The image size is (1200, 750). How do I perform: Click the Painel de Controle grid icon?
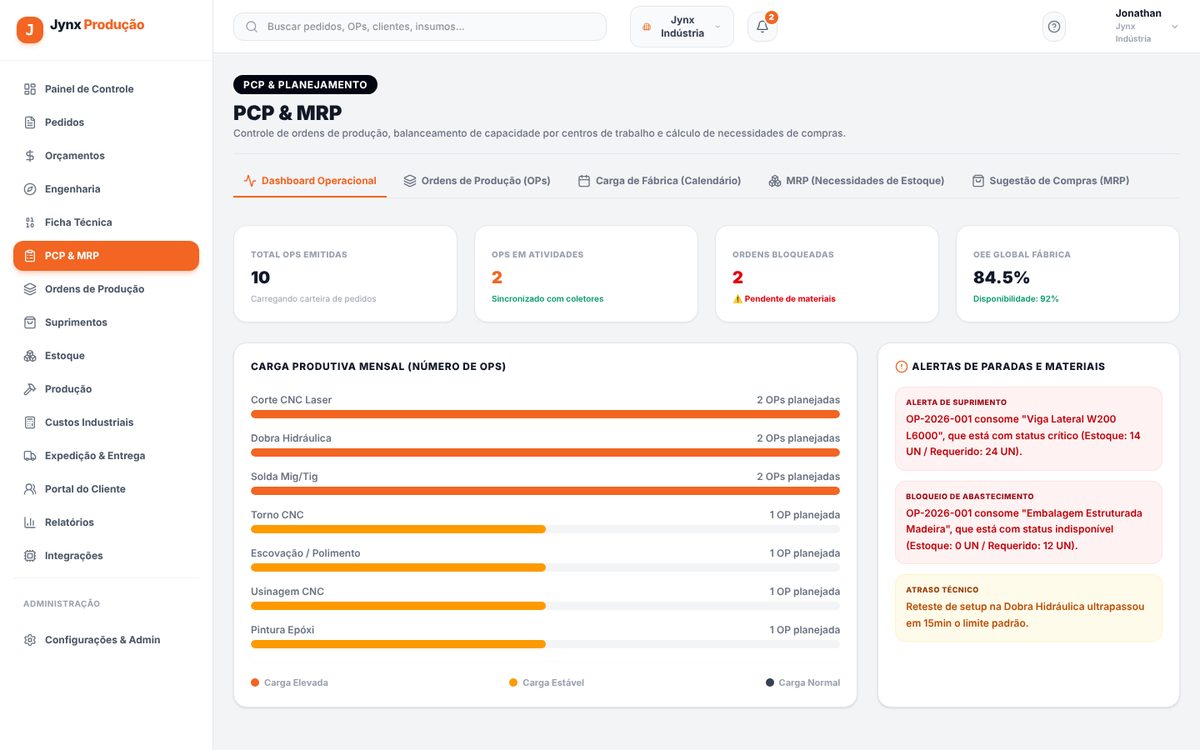click(30, 89)
